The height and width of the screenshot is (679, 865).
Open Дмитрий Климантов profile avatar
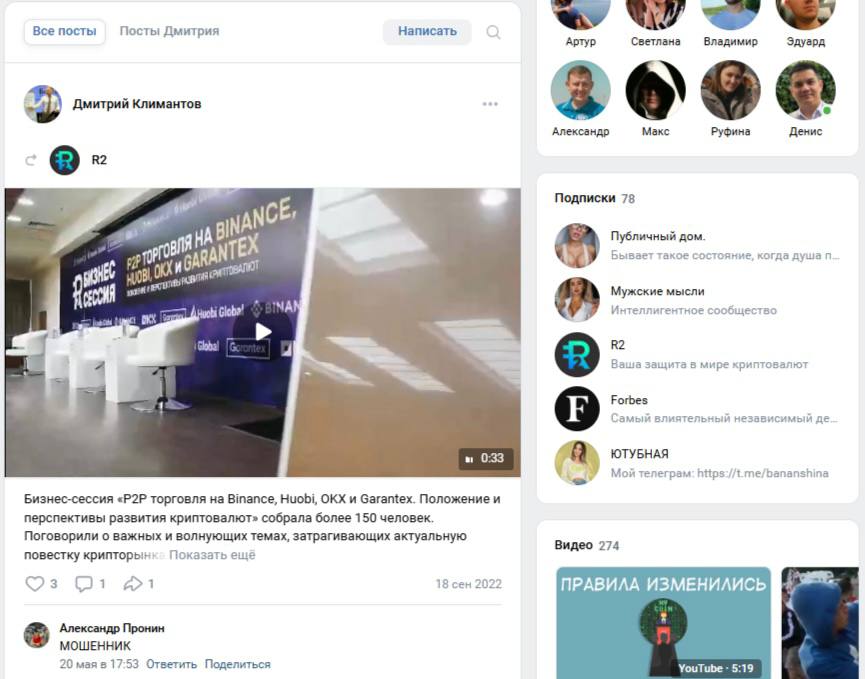click(42, 104)
